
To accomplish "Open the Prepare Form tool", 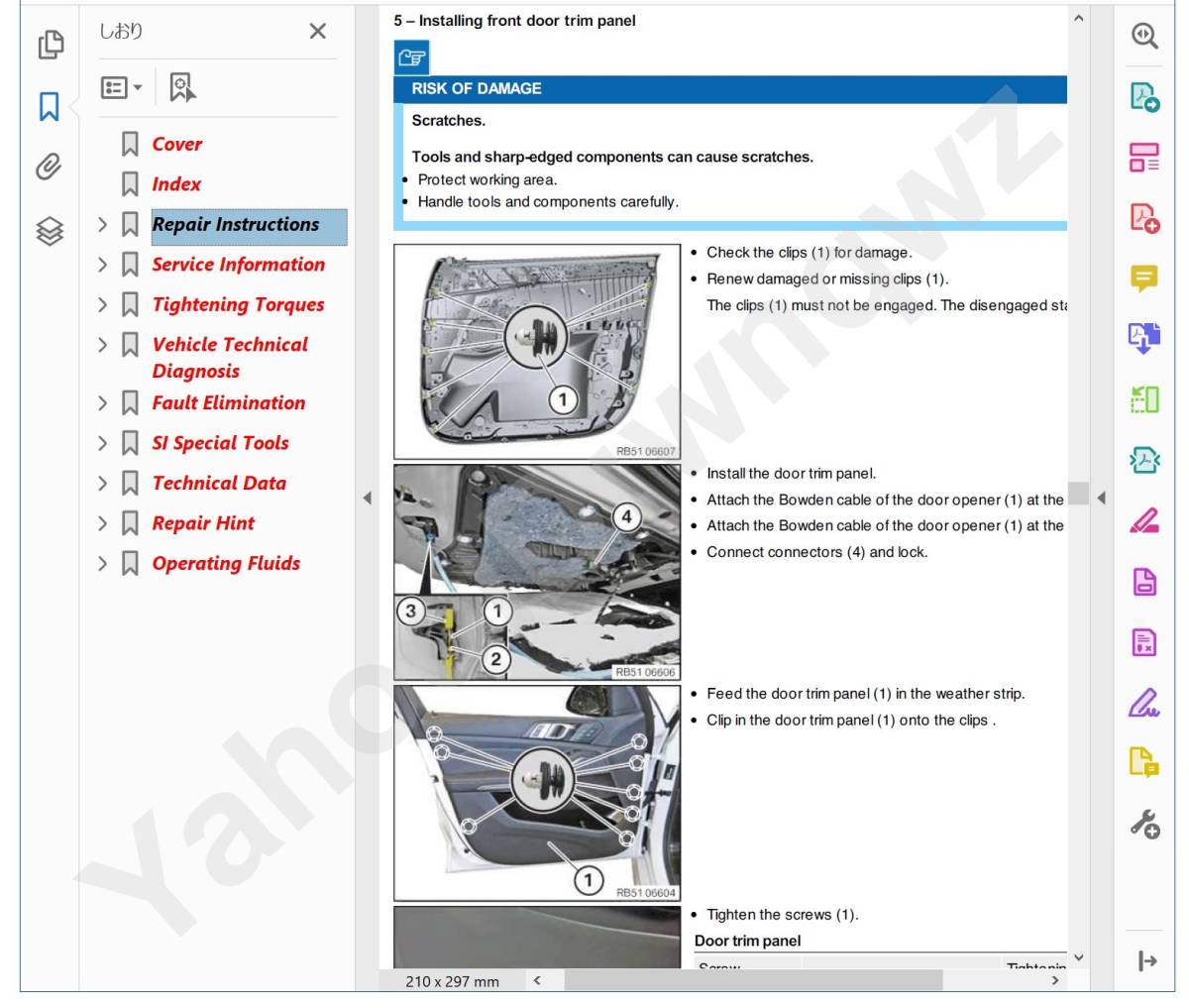I will coord(1144,642).
